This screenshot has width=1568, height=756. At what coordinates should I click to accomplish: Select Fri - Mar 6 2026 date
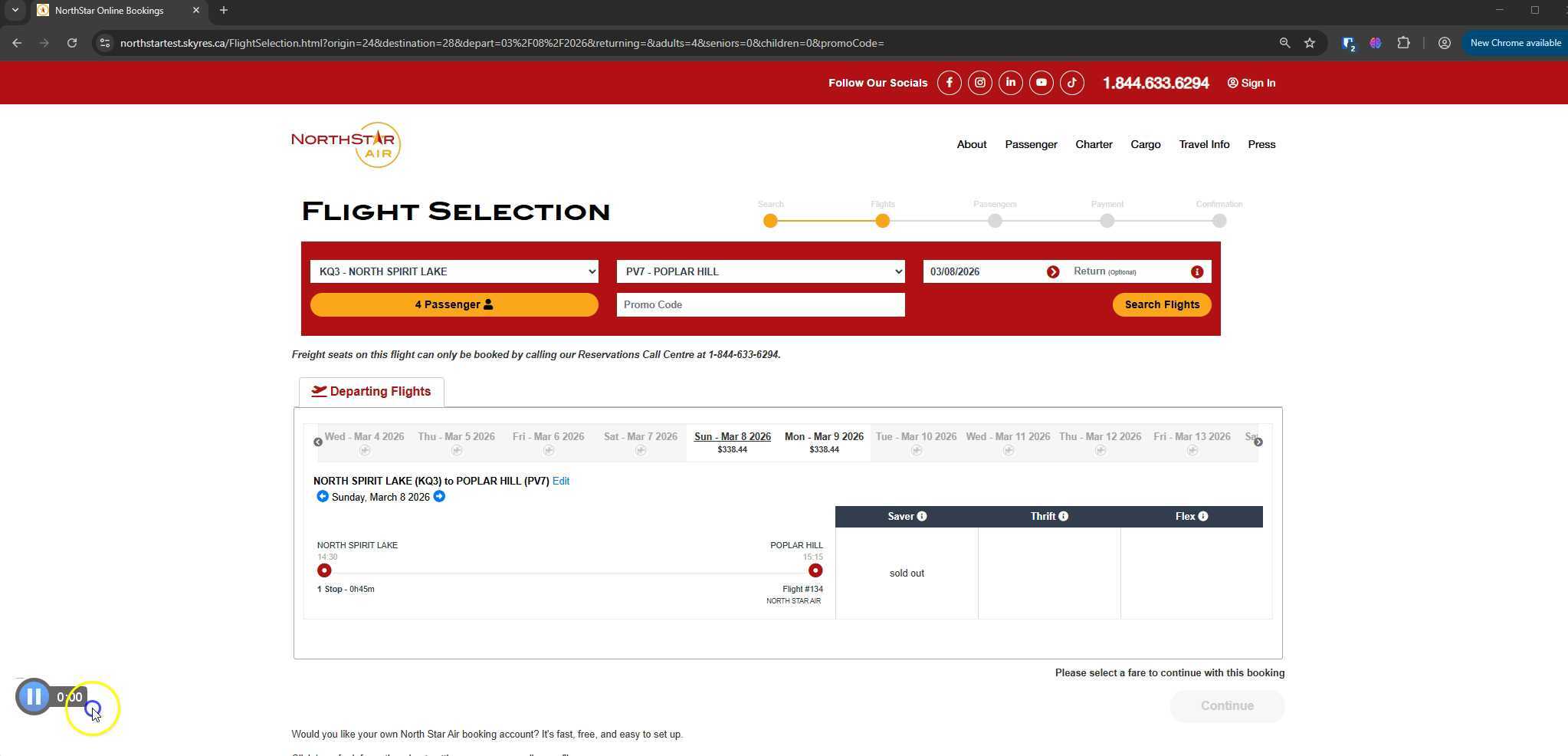click(549, 442)
